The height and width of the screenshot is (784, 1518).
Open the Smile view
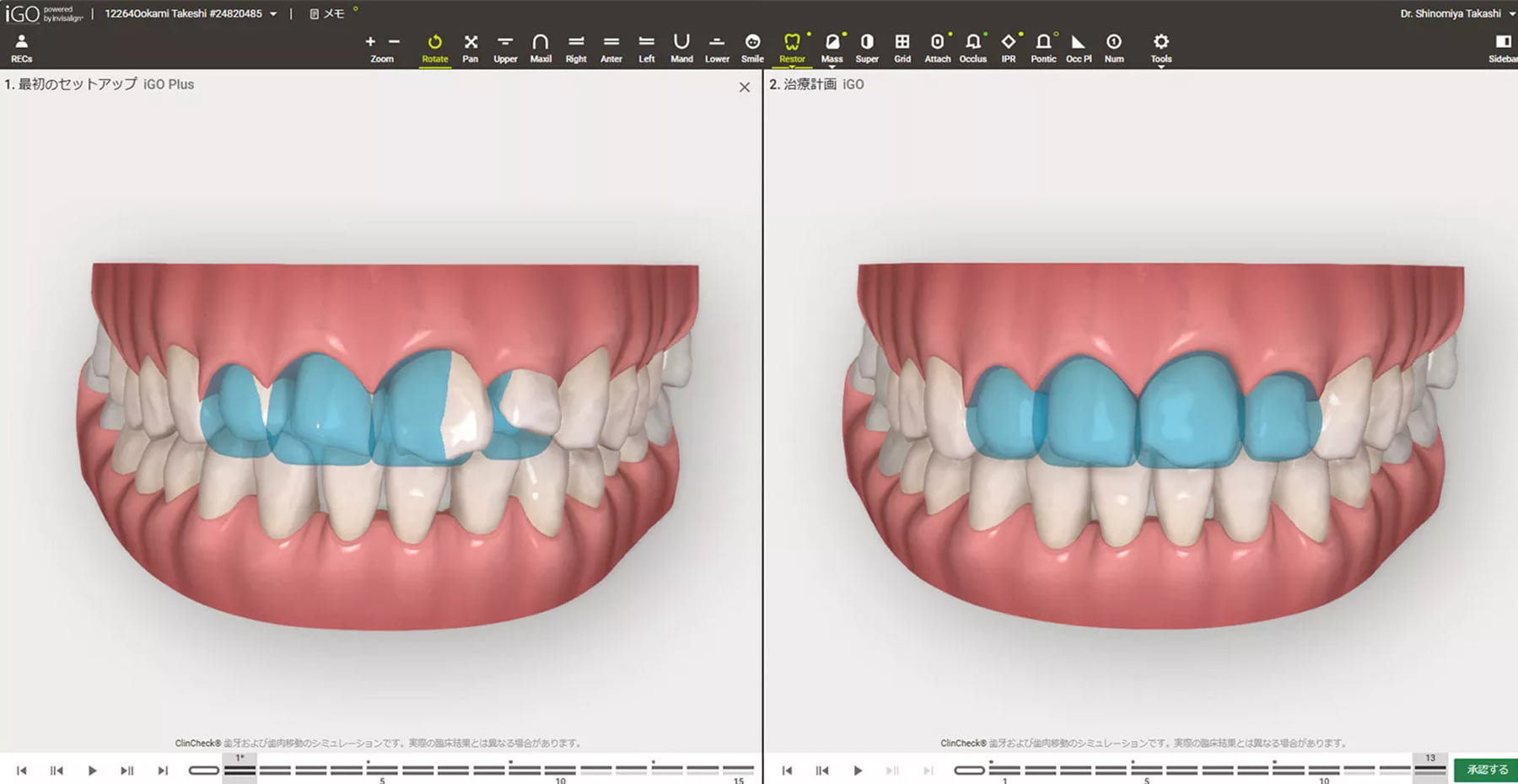point(752,48)
